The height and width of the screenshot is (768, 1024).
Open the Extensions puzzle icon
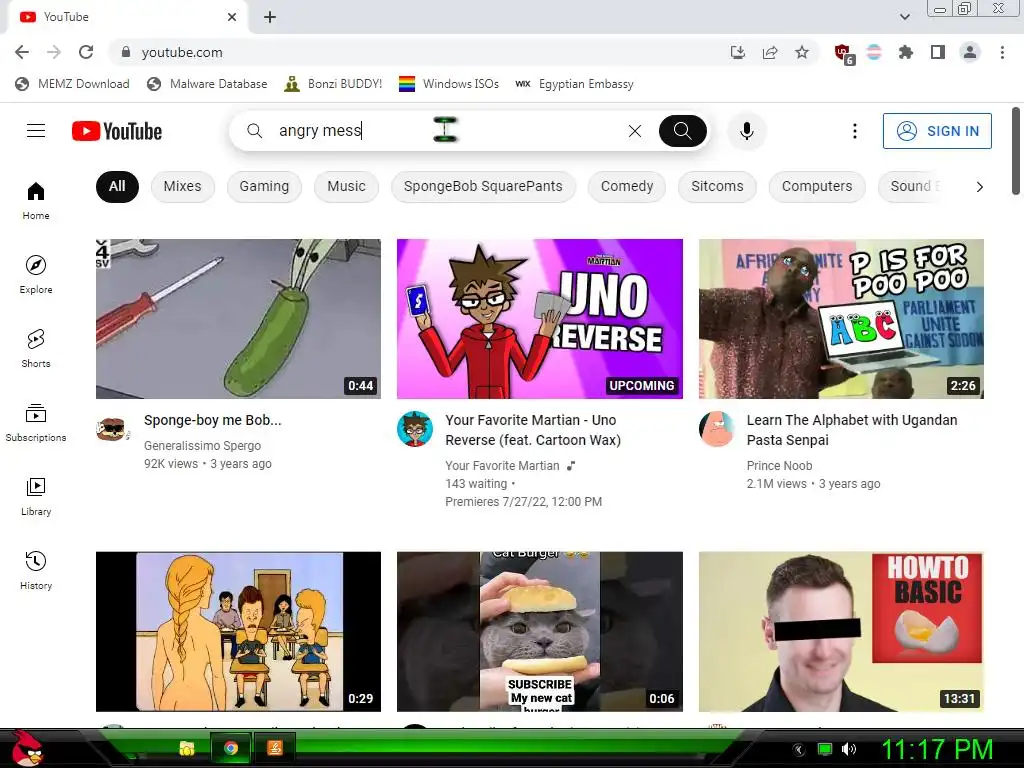coord(905,52)
